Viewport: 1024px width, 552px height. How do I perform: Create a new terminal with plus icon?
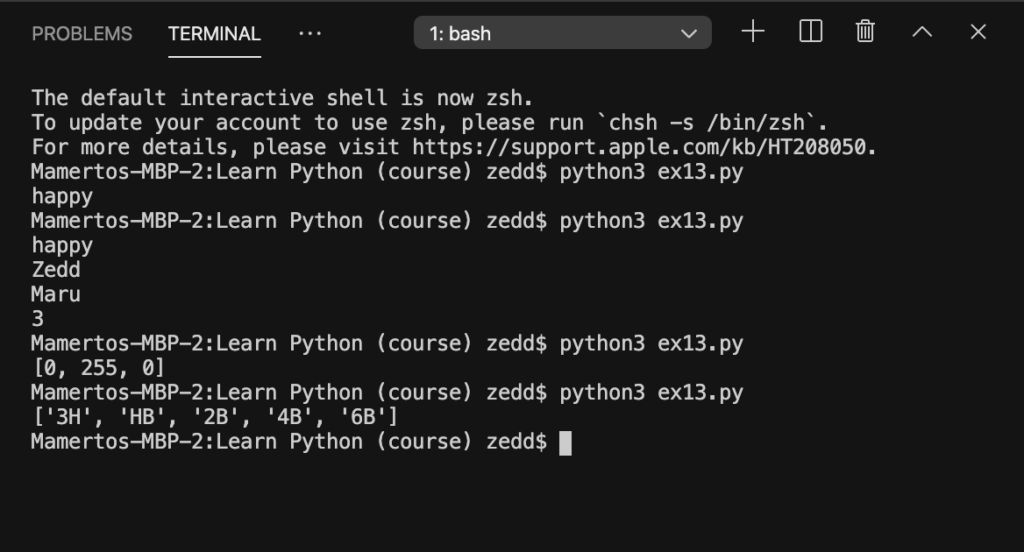pyautogui.click(x=753, y=31)
